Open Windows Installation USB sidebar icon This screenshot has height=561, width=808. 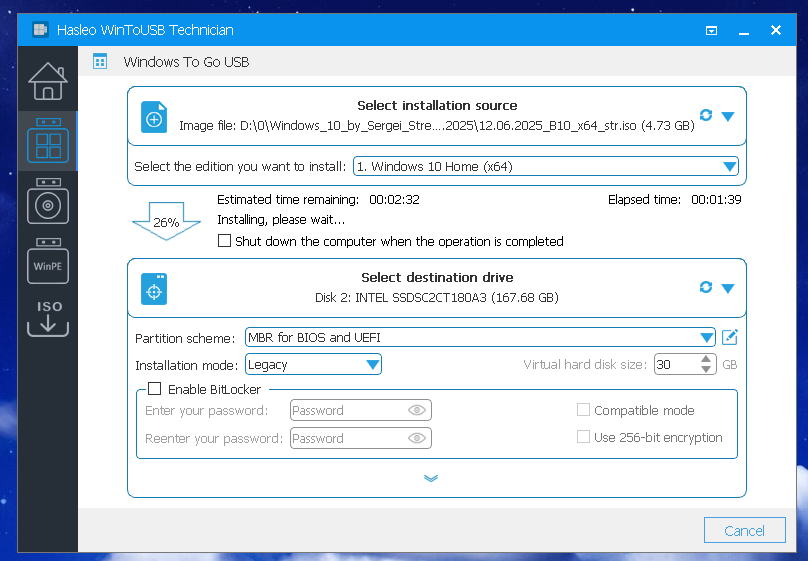pos(47,201)
